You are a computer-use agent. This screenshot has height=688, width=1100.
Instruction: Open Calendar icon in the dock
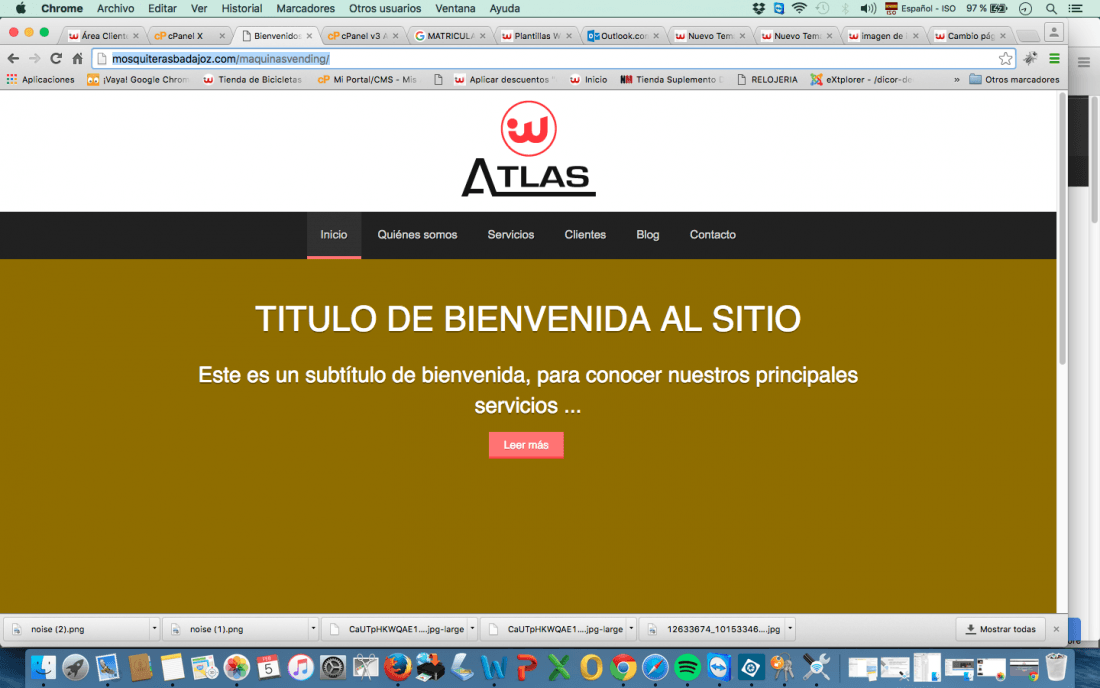click(269, 667)
